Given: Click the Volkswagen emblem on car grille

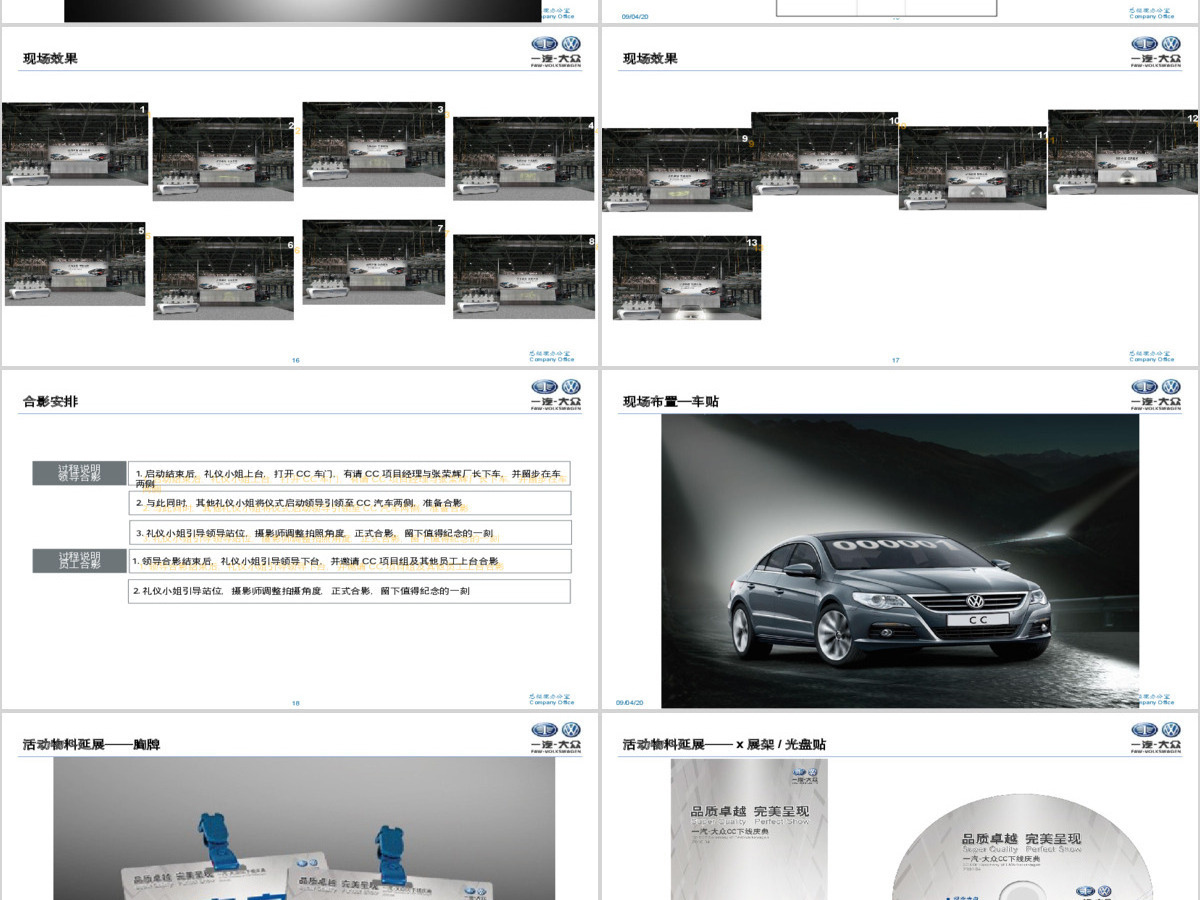Looking at the screenshot, I should pos(974,601).
